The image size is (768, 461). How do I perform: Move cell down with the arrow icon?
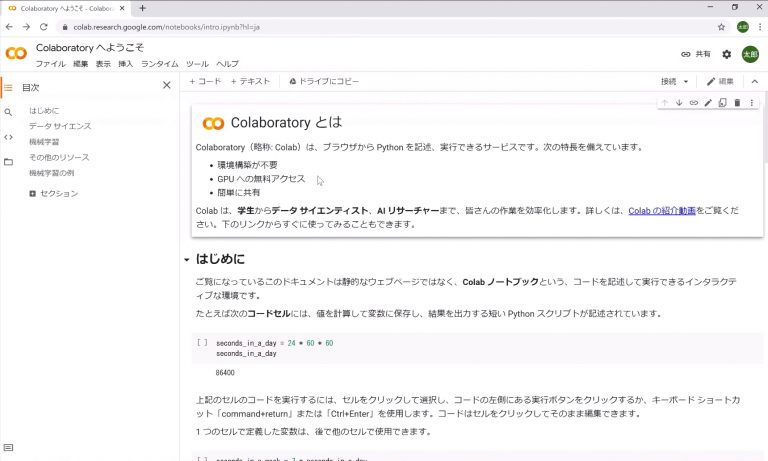(x=679, y=102)
